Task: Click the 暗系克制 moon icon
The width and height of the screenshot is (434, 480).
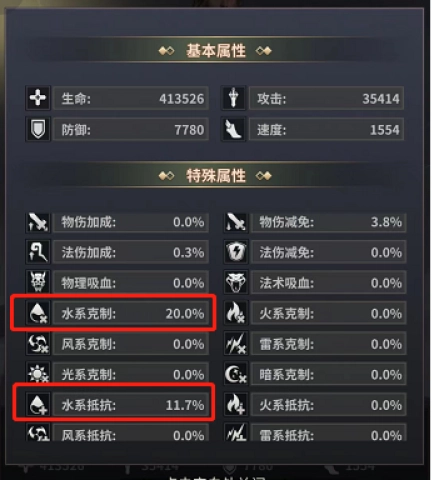Action: pos(236,374)
